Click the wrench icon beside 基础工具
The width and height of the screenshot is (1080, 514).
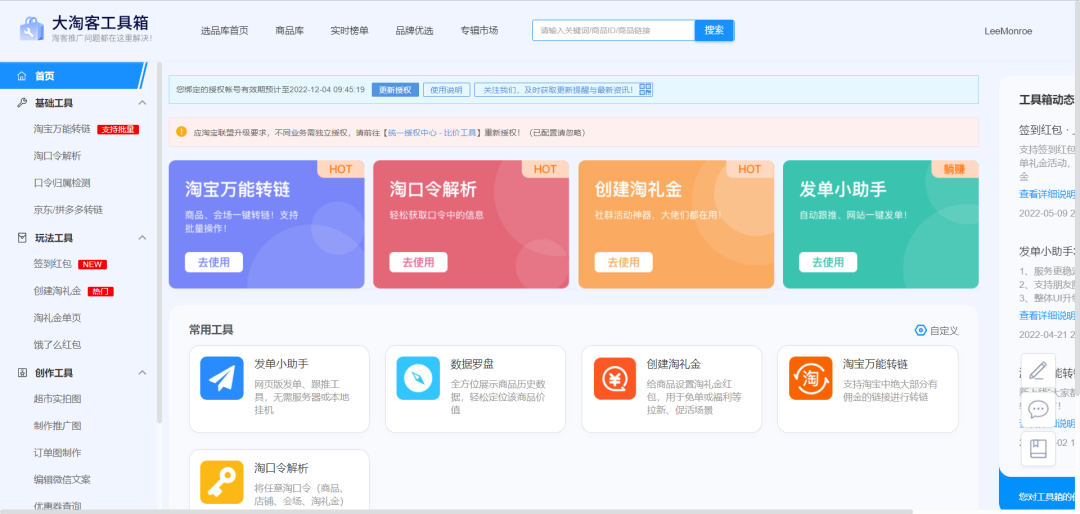[21, 103]
